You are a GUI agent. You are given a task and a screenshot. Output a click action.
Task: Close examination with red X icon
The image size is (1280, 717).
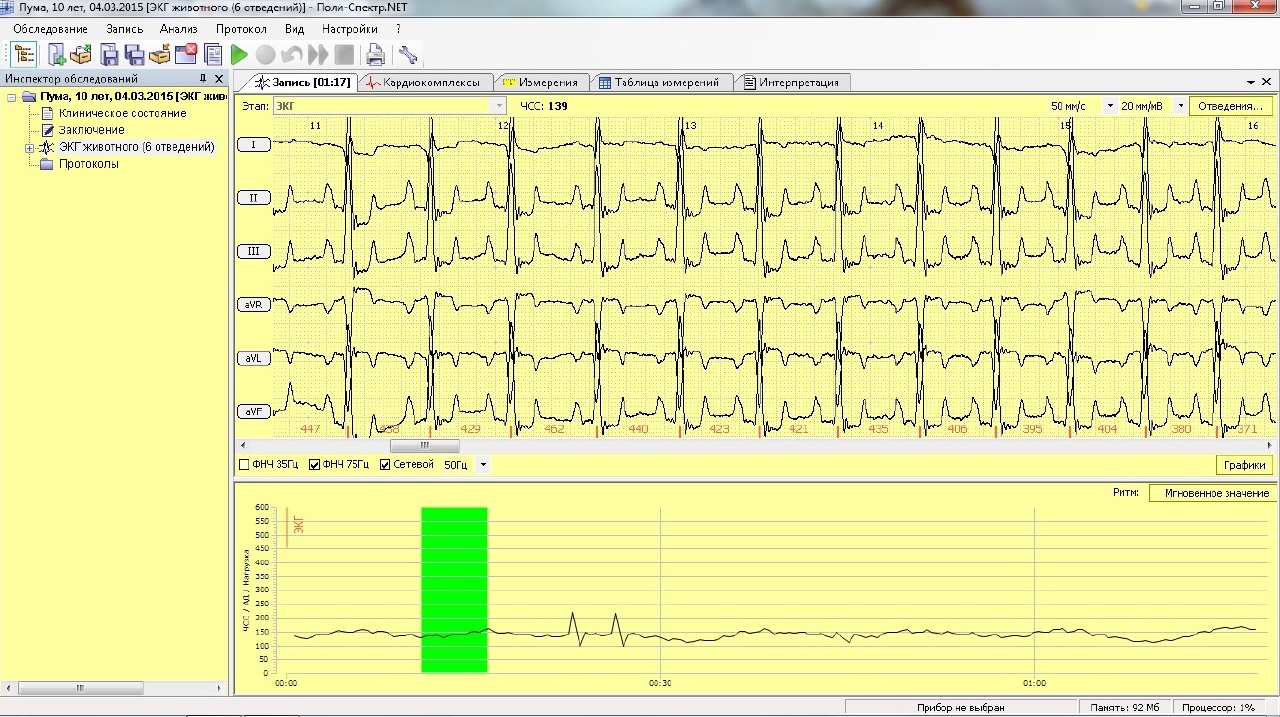[186, 54]
